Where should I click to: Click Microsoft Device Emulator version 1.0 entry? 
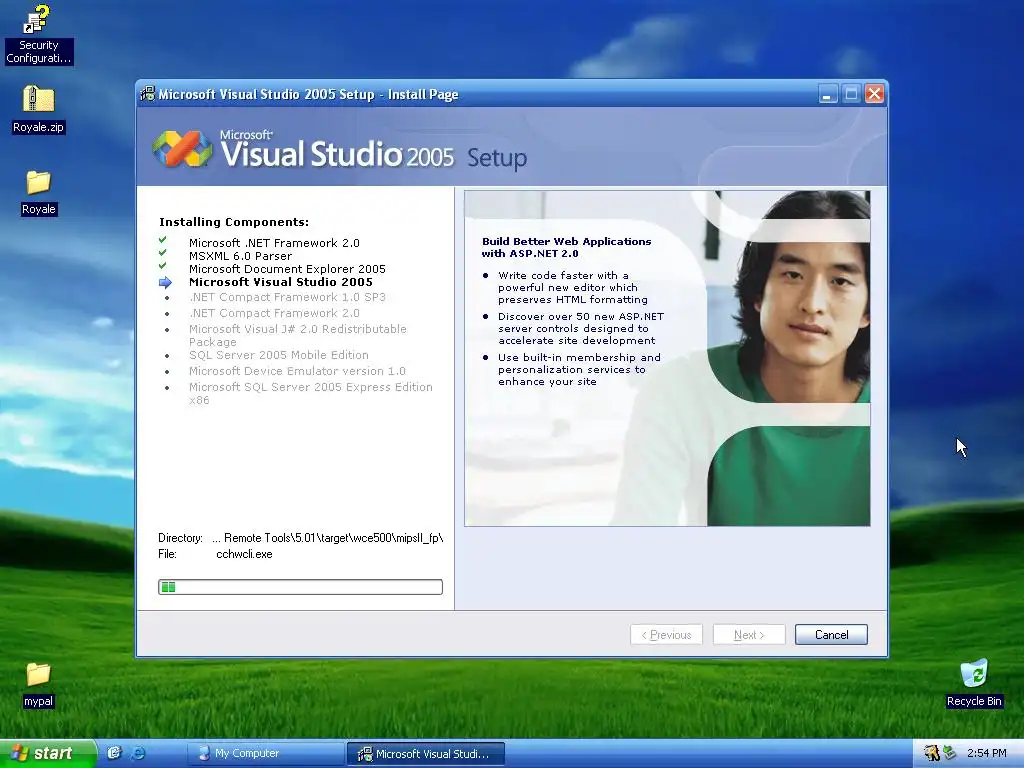[297, 371]
